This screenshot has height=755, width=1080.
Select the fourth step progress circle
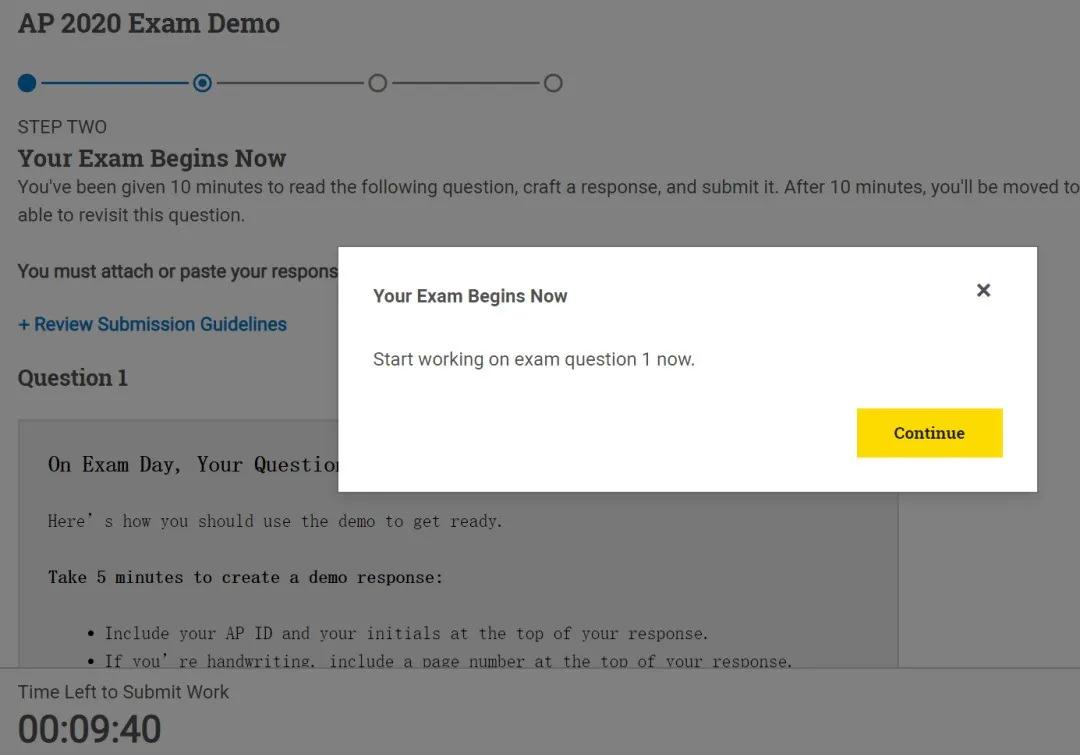[x=553, y=83]
